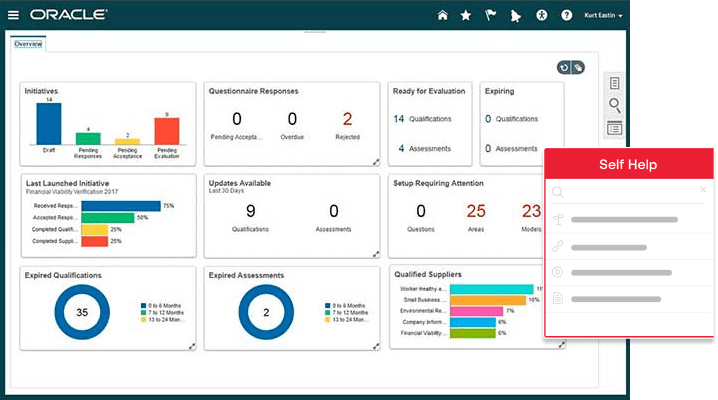Open the hamburger navigator menu

click(x=13, y=15)
